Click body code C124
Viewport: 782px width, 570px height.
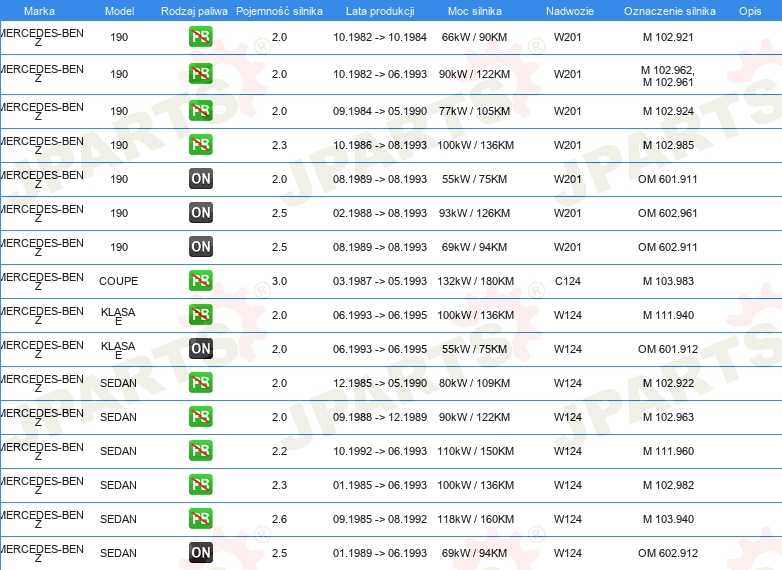point(568,281)
